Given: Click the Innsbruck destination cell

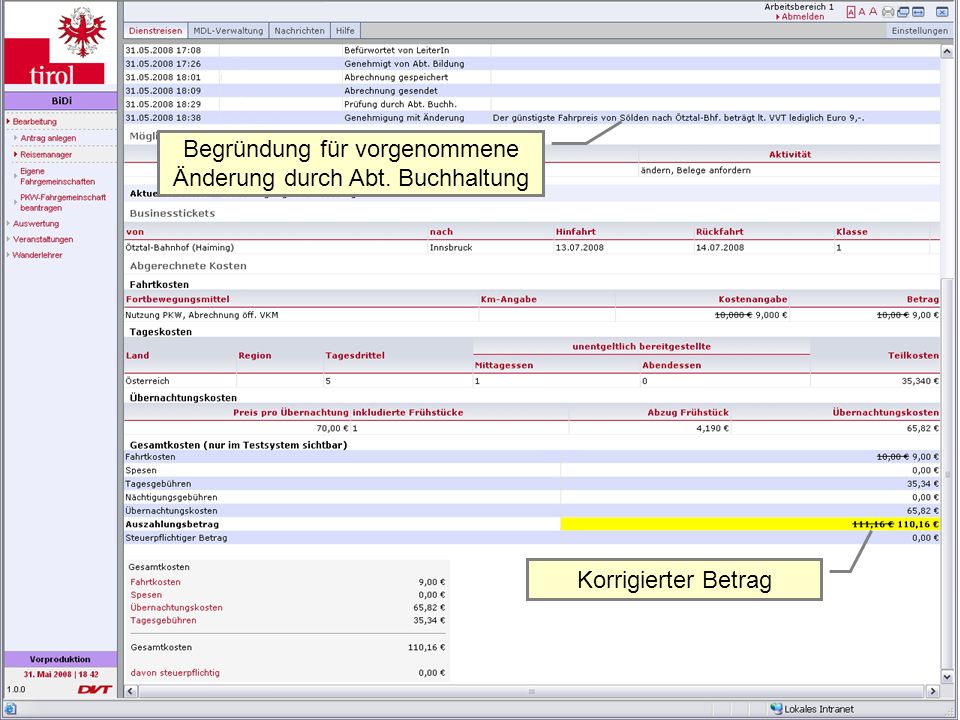Looking at the screenshot, I should point(451,247).
